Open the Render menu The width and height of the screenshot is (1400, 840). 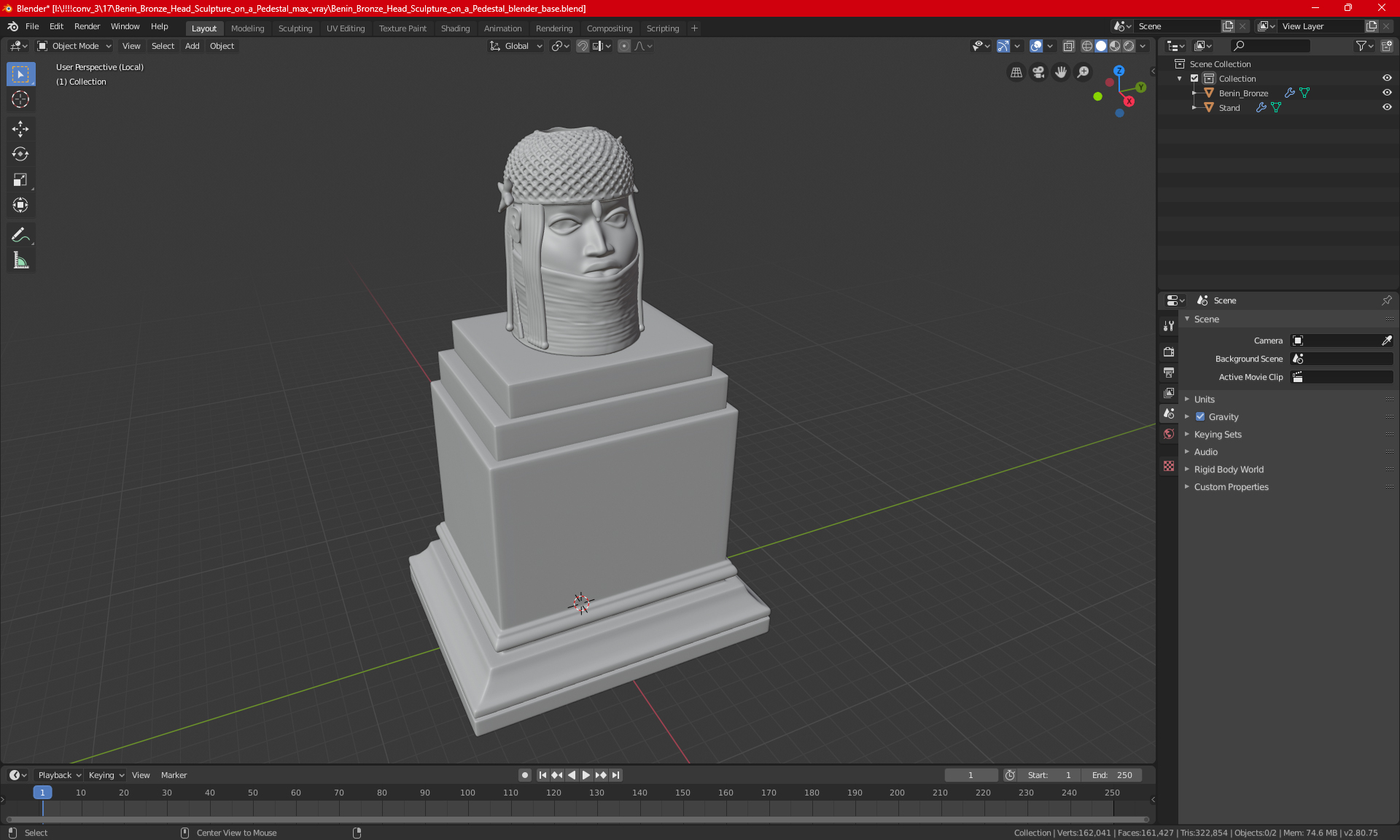click(x=87, y=26)
